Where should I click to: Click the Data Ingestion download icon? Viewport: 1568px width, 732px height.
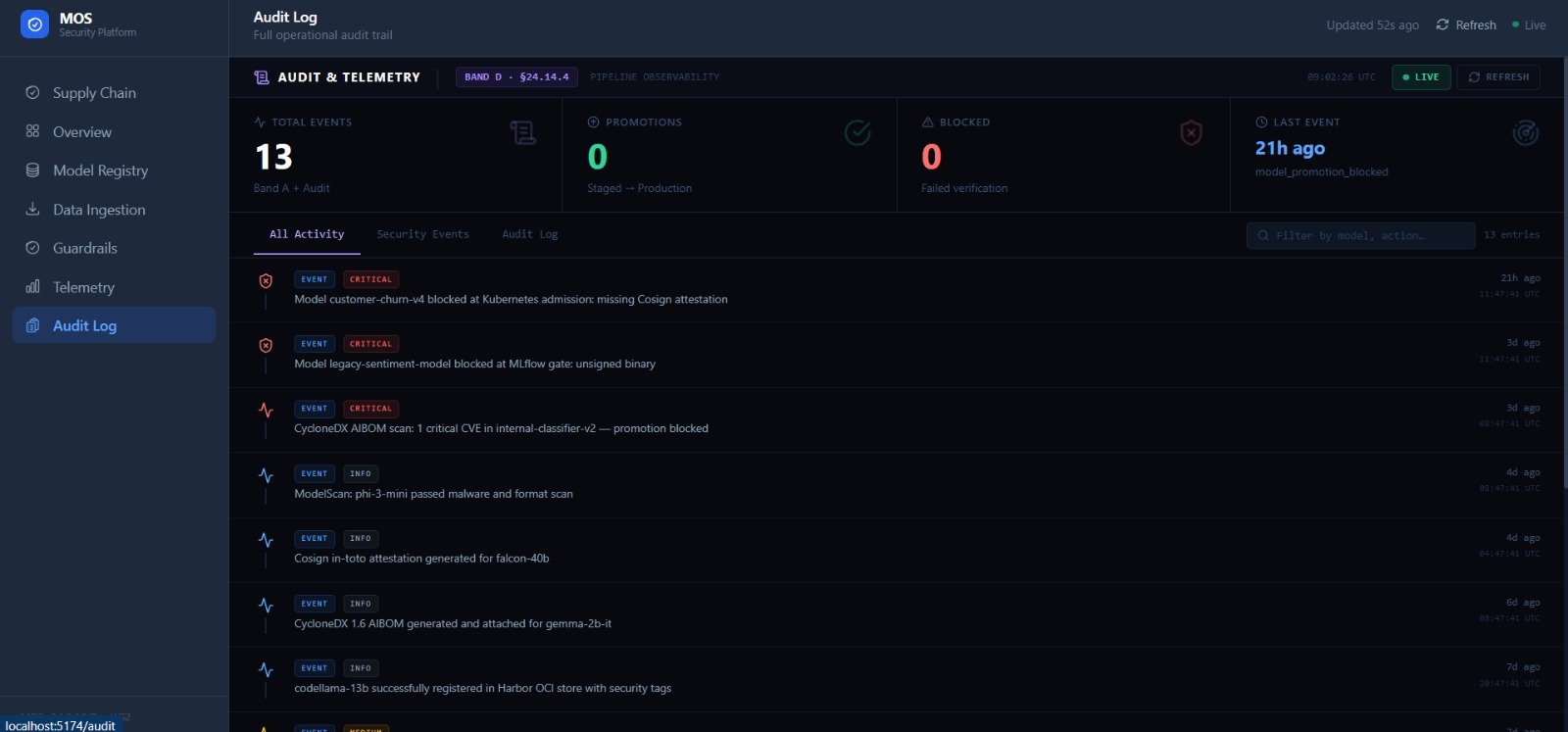coord(32,209)
